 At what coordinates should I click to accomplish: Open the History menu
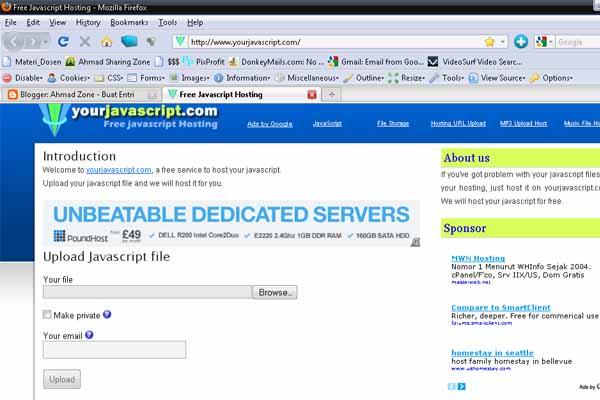pos(88,23)
